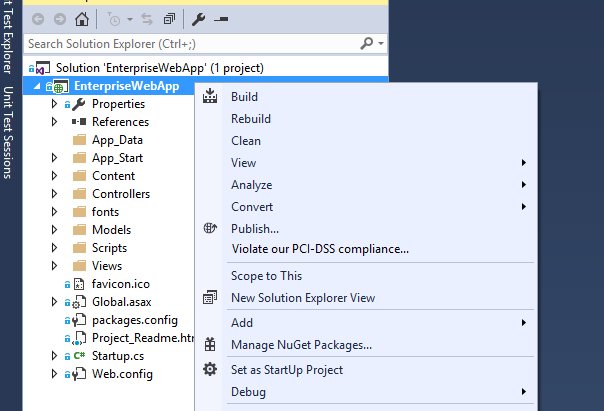Select Project_Readme.html file
This screenshot has height=411, width=604.
[x=143, y=338]
